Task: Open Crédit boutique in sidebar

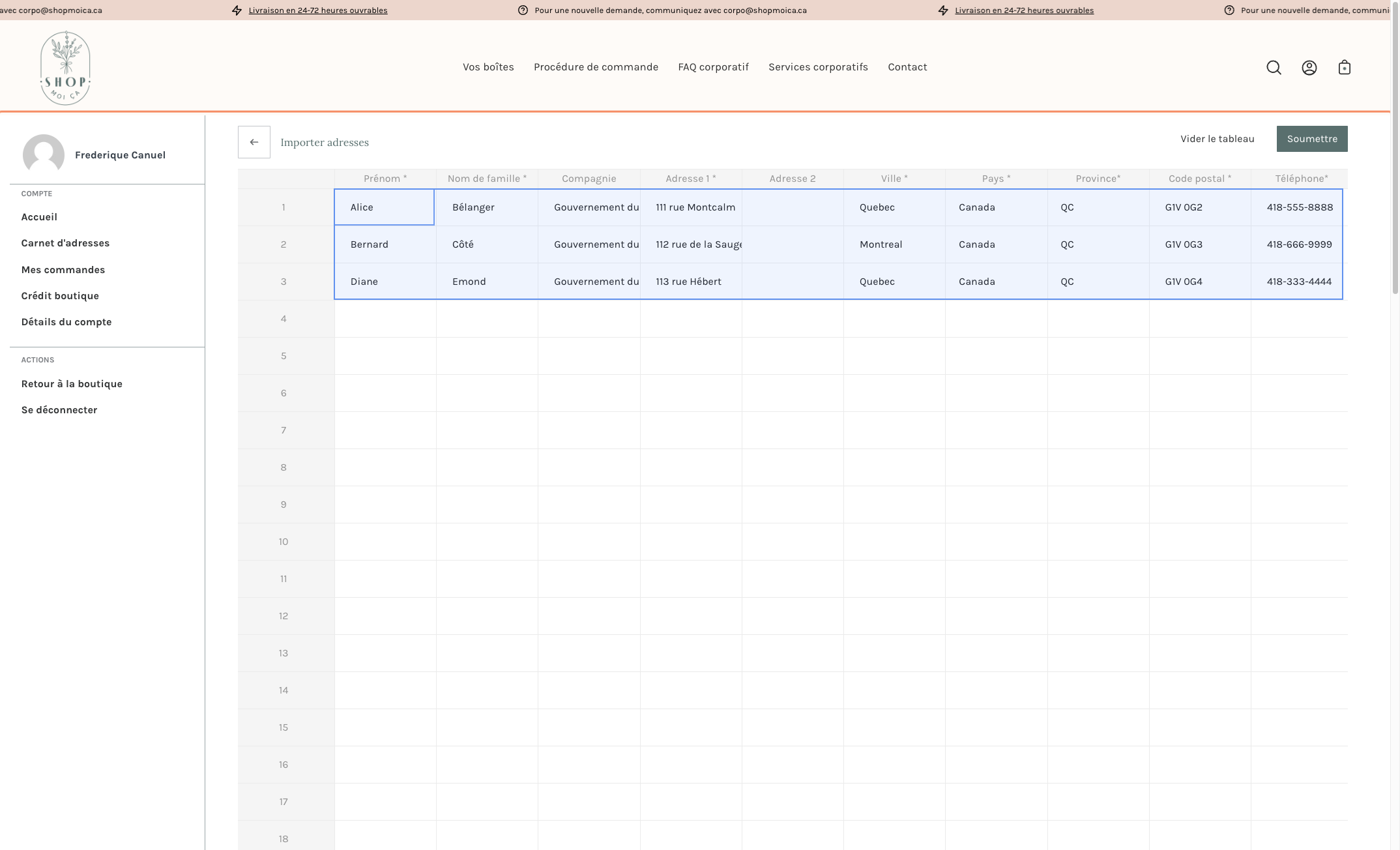Action: point(60,296)
